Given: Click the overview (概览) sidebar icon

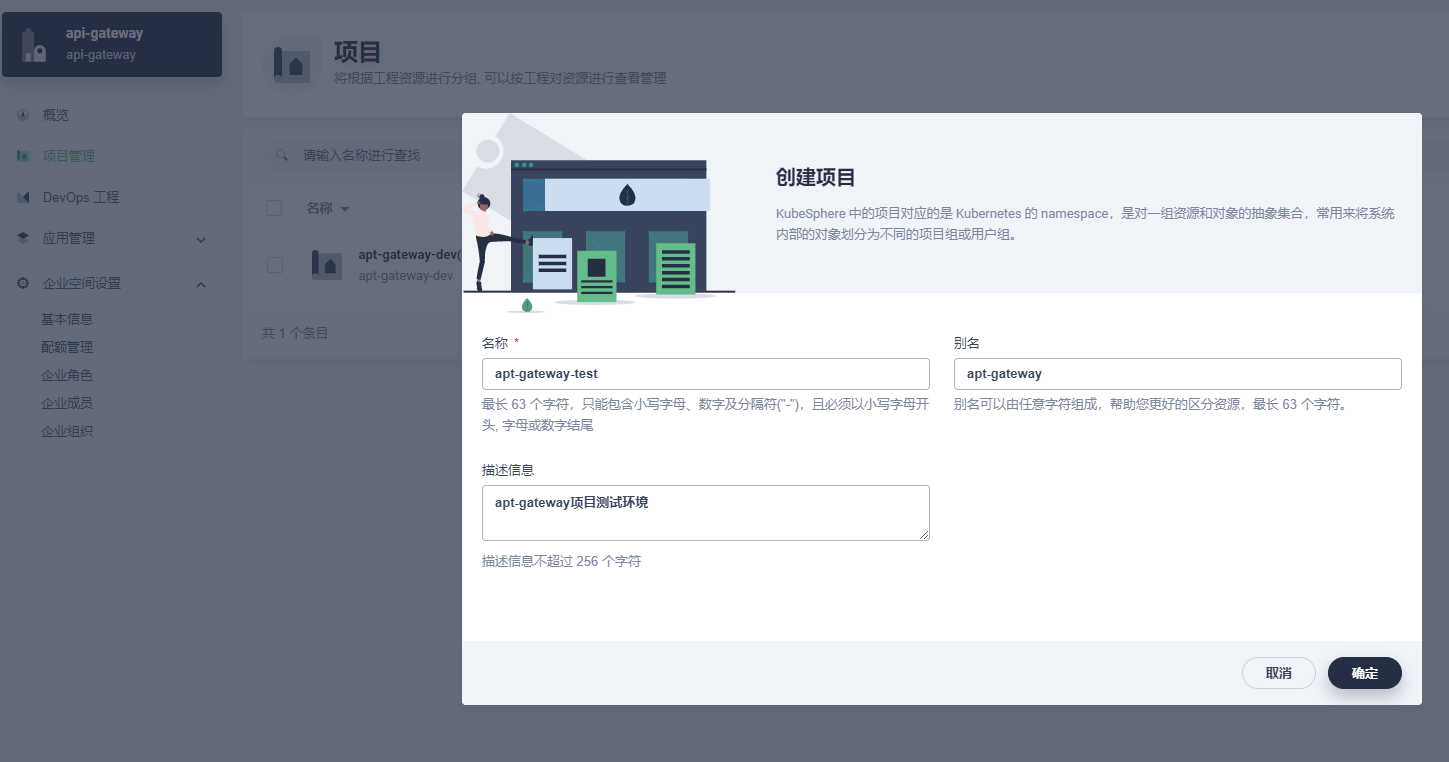Looking at the screenshot, I should (x=23, y=115).
